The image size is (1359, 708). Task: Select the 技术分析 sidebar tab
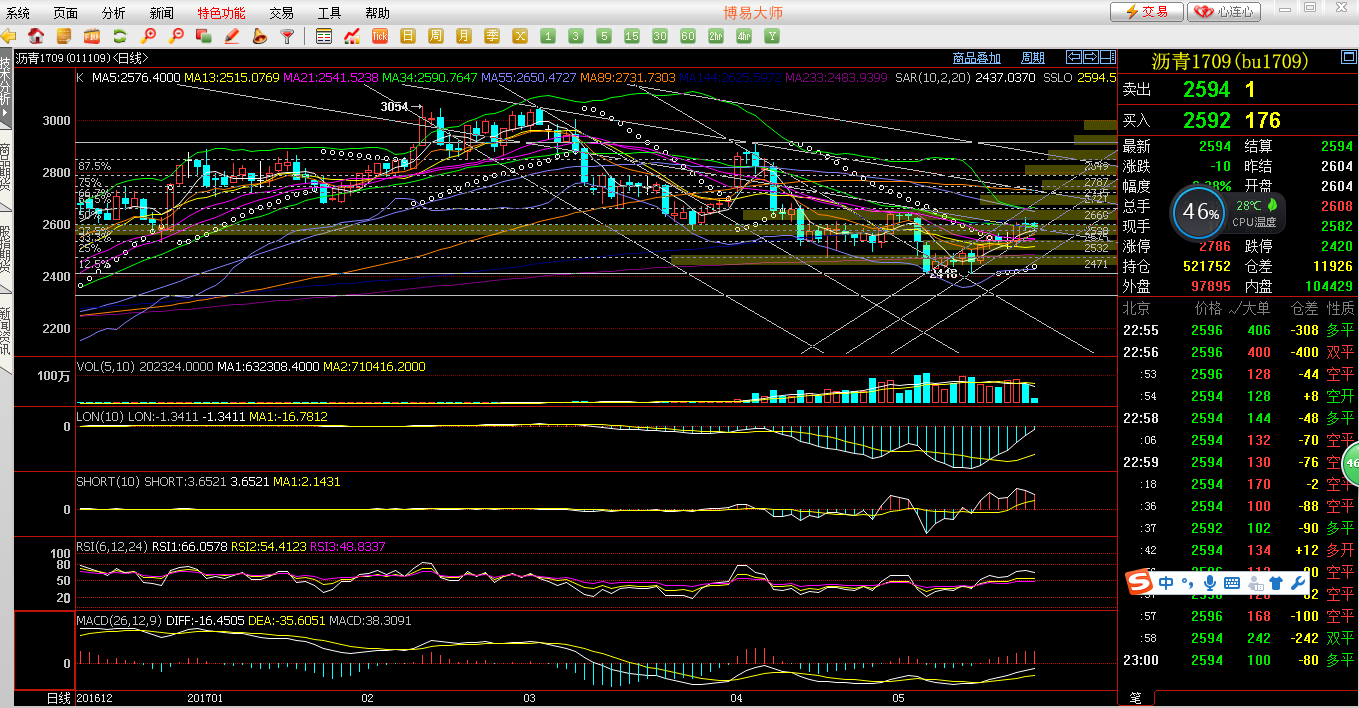point(6,90)
